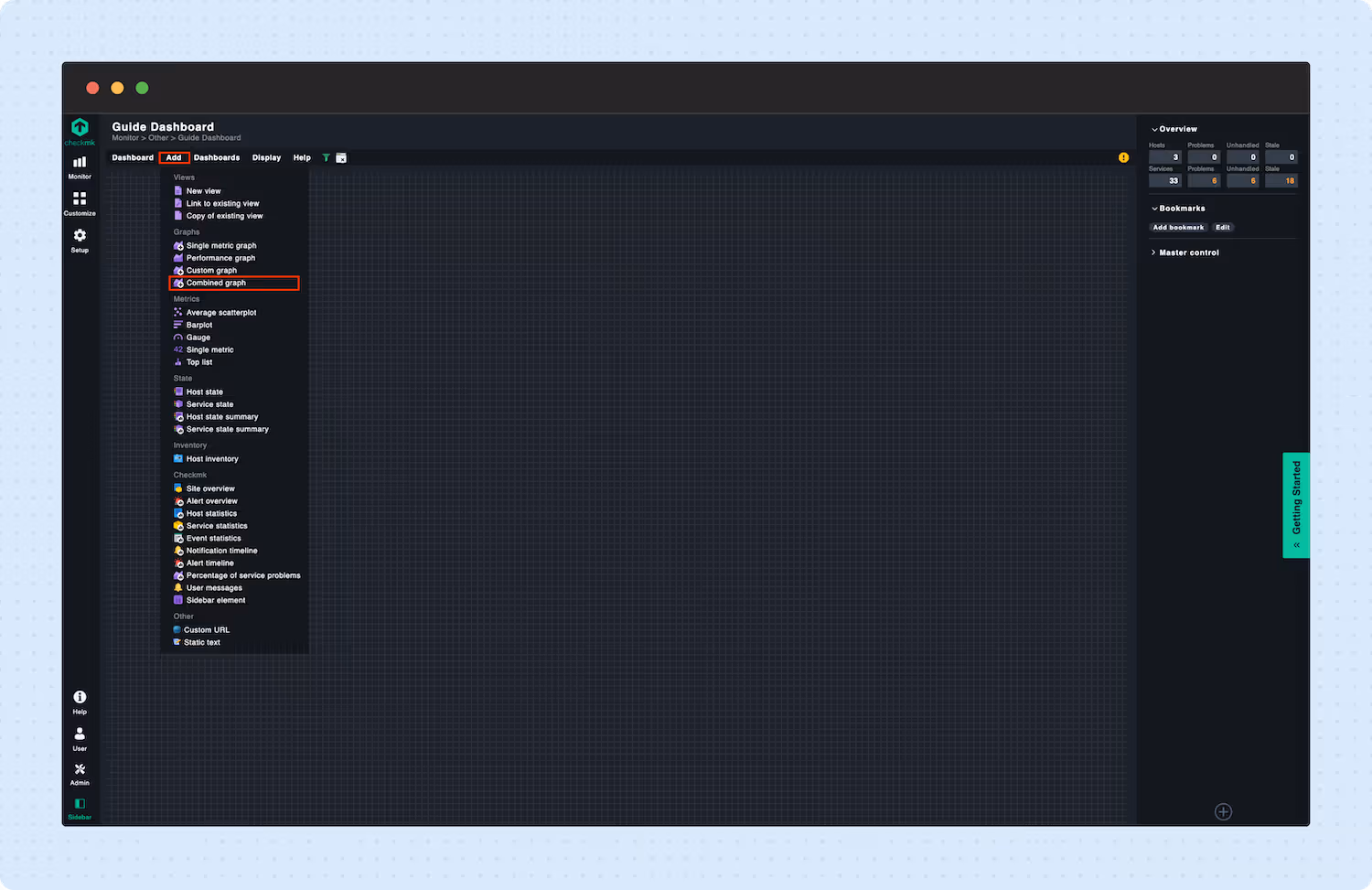Screen dimensions: 1372x890
Task: Click the Edit button under Bookmarks
Action: tap(1223, 227)
